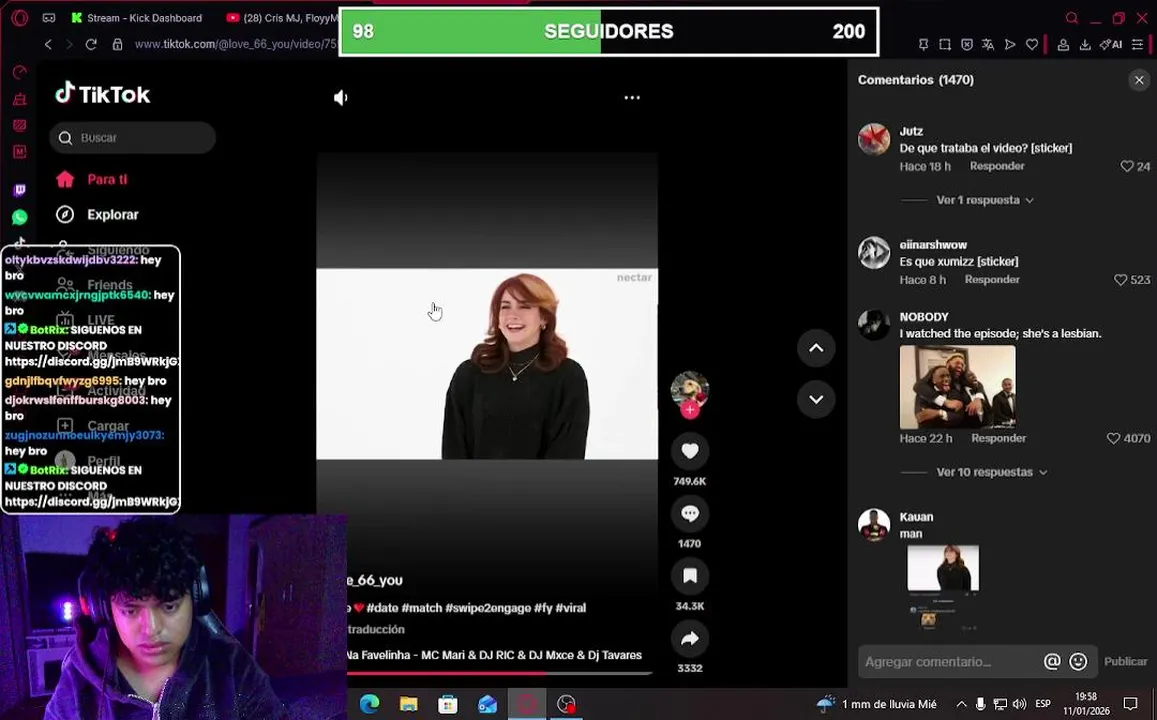The height and width of the screenshot is (720, 1157).
Task: Reply to NOBODY's comment via Responder
Action: (x=998, y=438)
